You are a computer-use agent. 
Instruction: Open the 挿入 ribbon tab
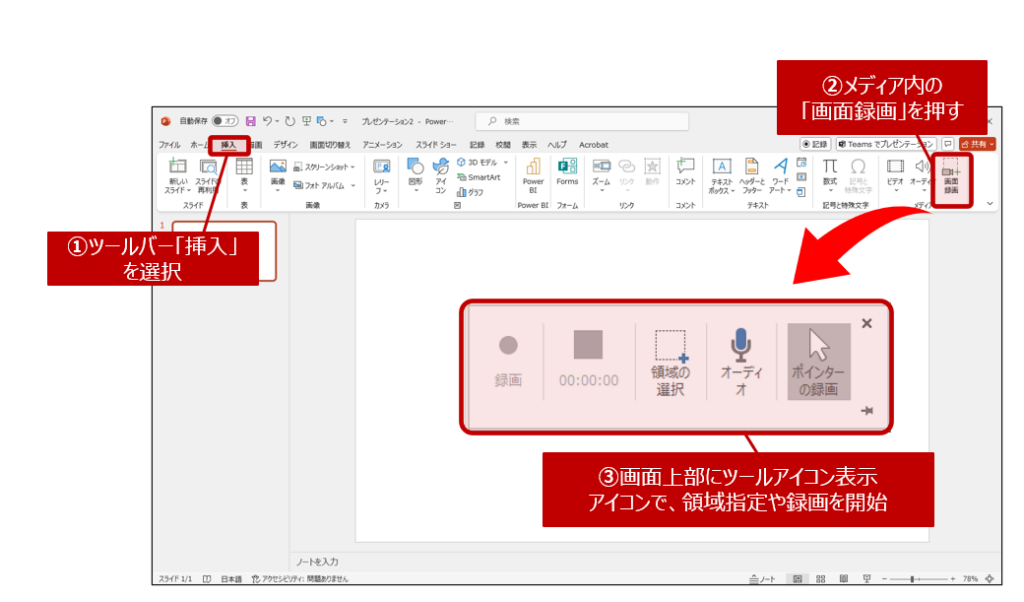click(x=228, y=145)
